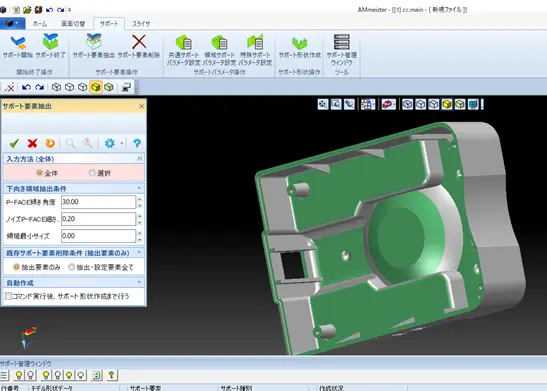This screenshot has height=391, width=547.
Task: Click the サポート開始 ribbon icon
Action: 18,46
